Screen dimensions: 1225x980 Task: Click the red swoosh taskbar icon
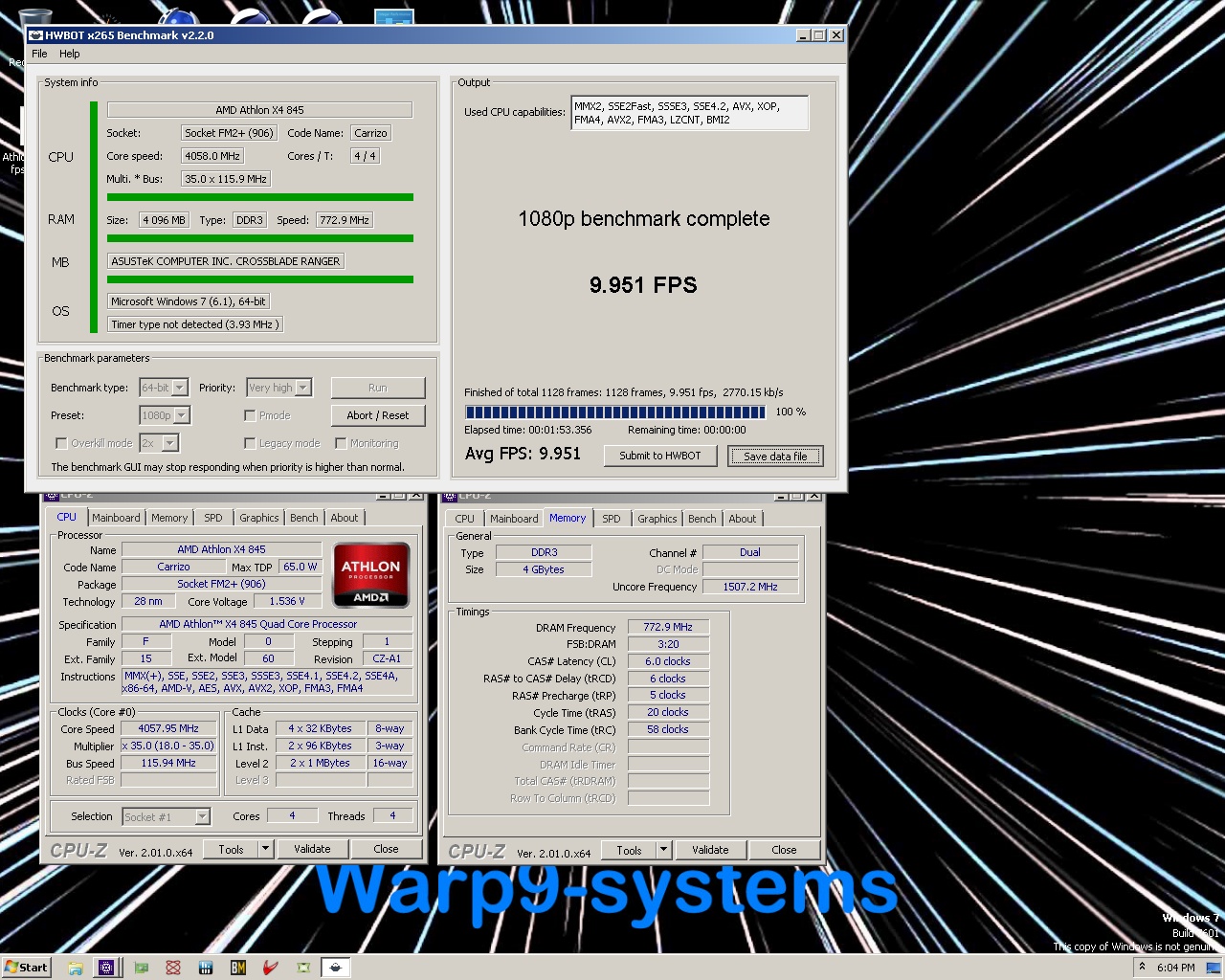(271, 968)
